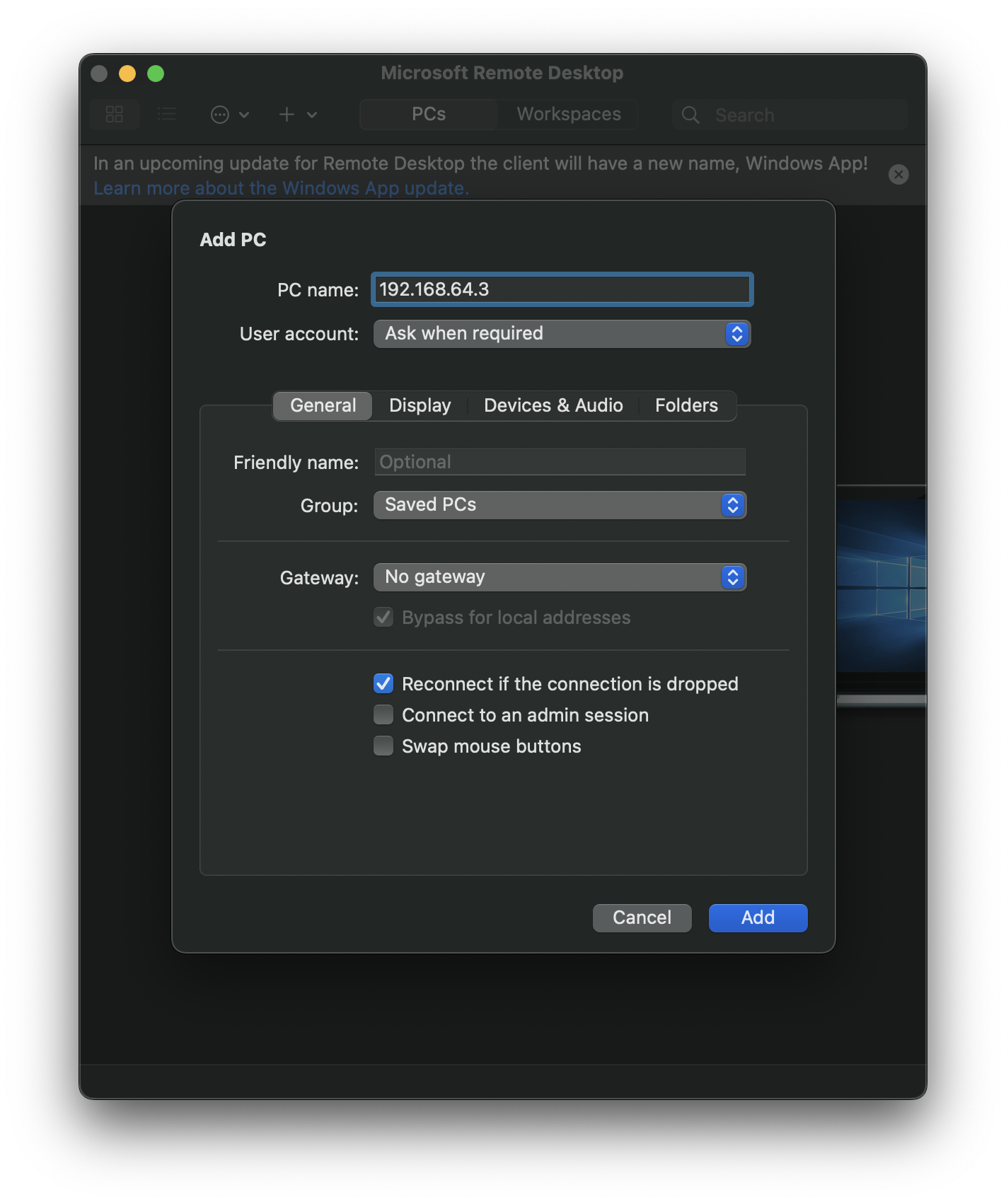Click the Cancel button
The image size is (1006, 1204).
tap(642, 918)
